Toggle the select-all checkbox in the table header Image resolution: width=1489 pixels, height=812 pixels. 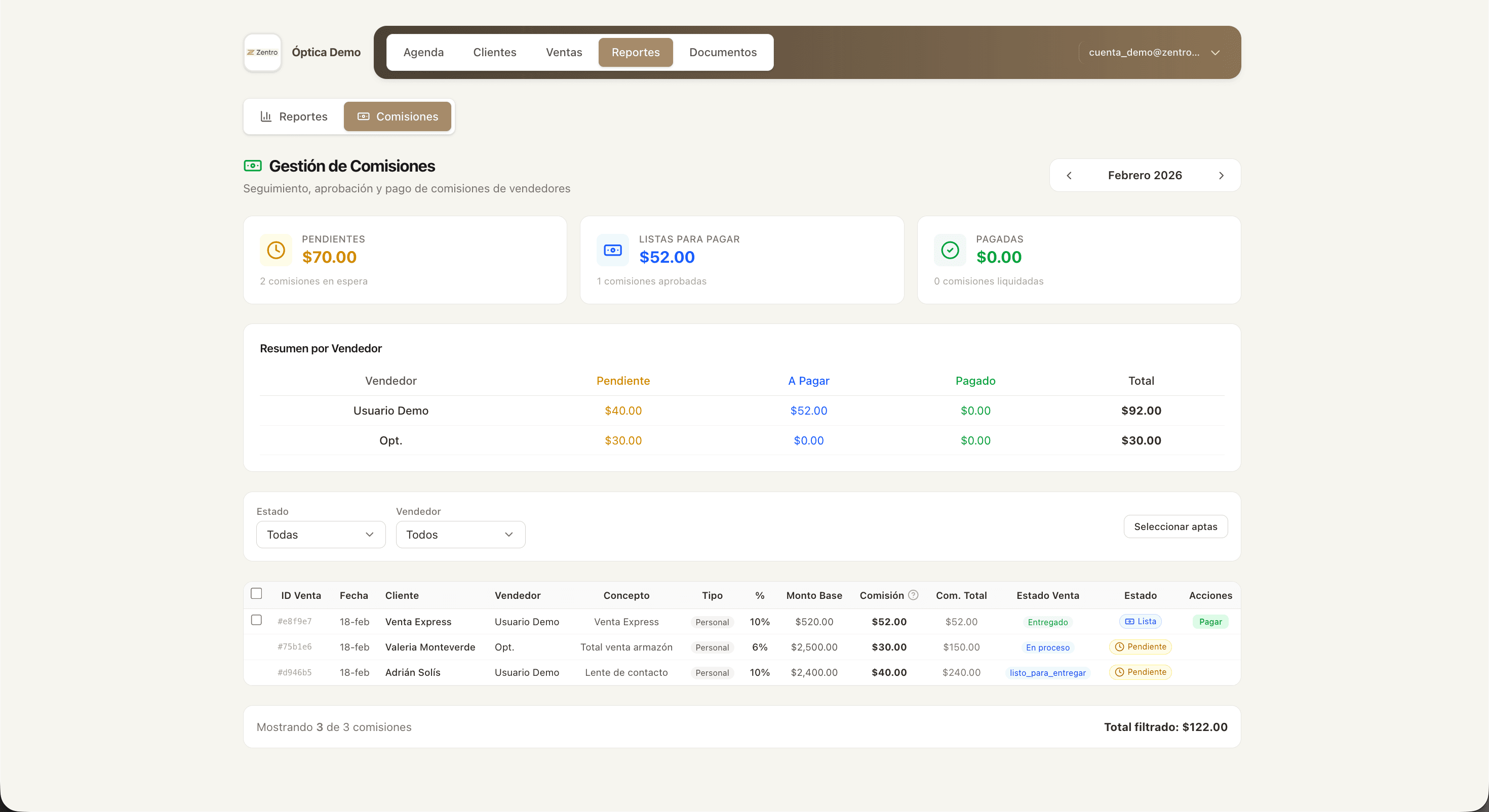[257, 593]
